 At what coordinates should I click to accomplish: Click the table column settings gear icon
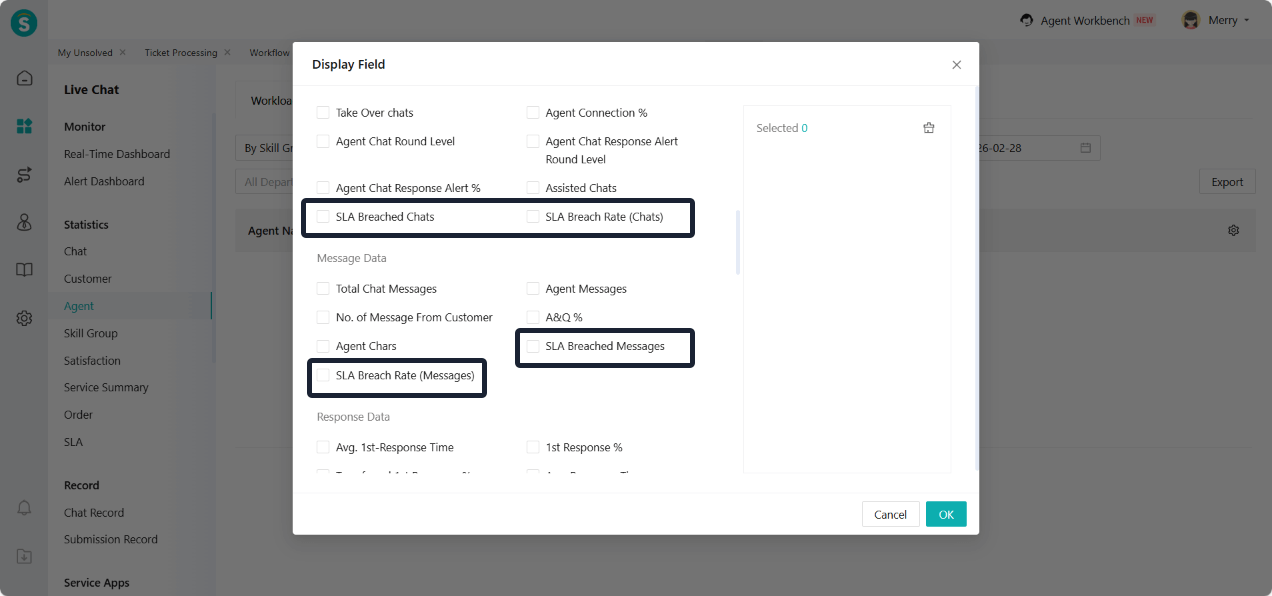(1233, 230)
